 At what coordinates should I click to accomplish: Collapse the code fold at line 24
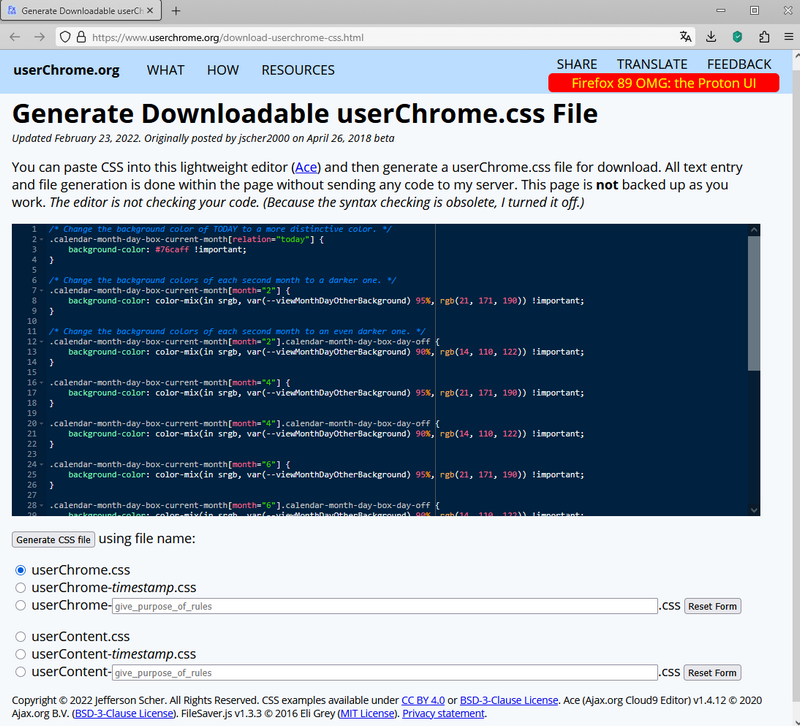41,464
